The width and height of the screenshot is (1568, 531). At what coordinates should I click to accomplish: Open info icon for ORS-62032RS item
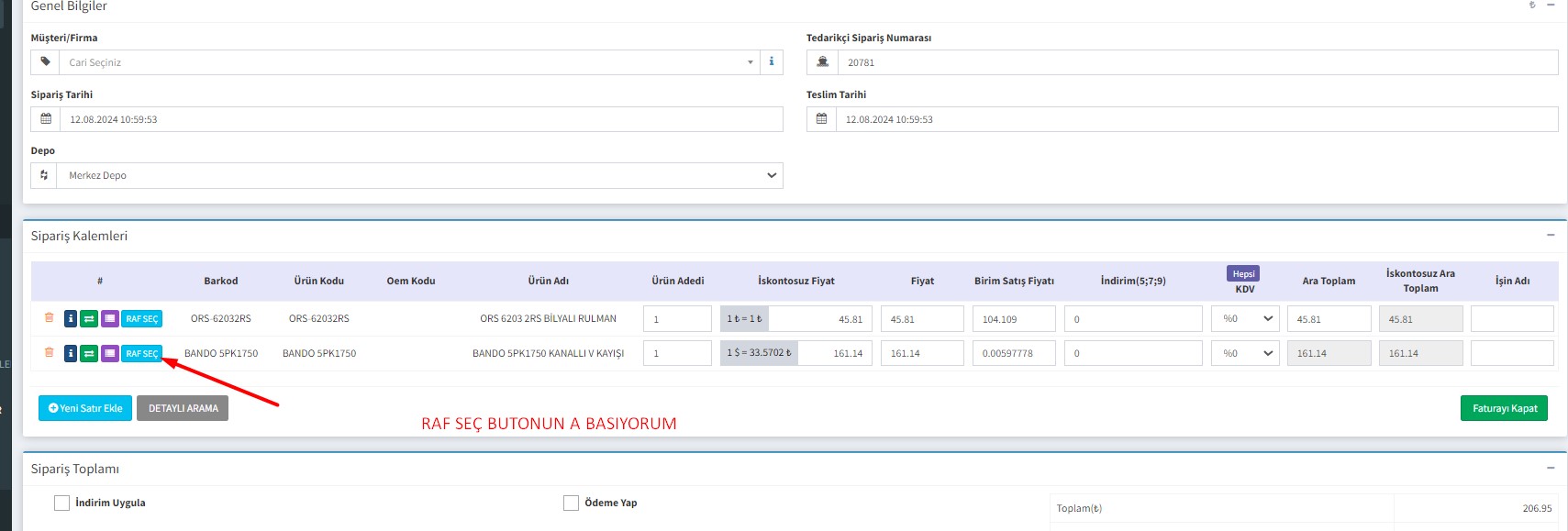click(x=71, y=319)
